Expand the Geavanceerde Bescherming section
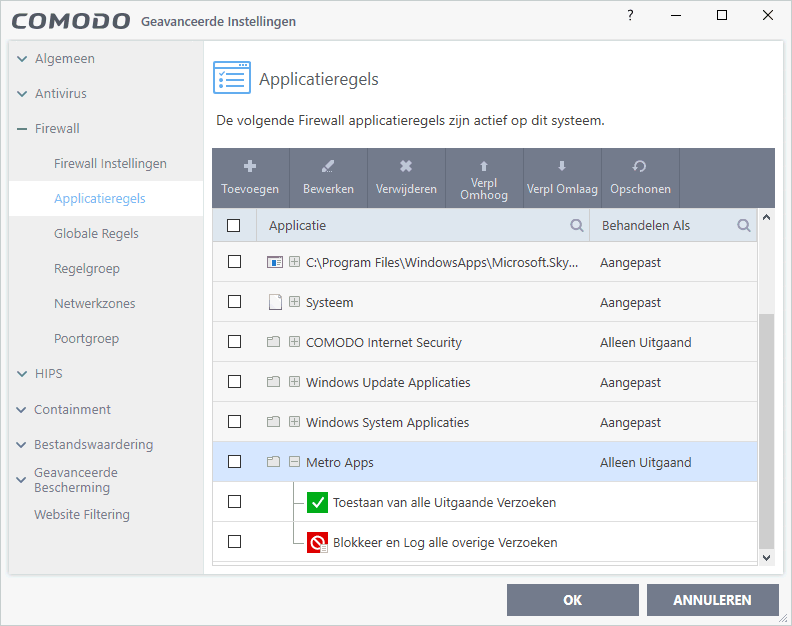The image size is (792, 626). tap(22, 480)
